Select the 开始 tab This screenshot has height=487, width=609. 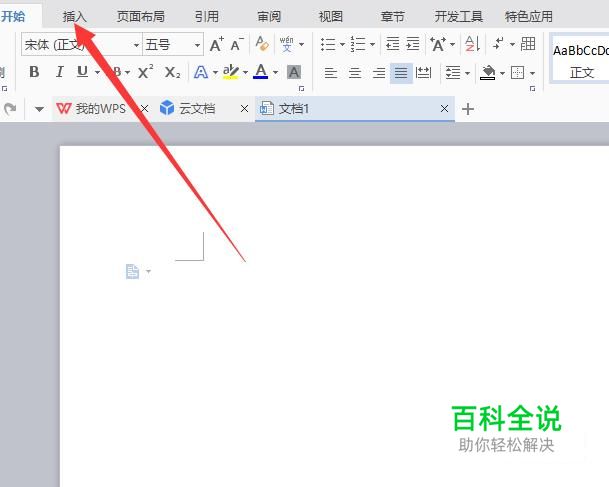click(x=13, y=17)
